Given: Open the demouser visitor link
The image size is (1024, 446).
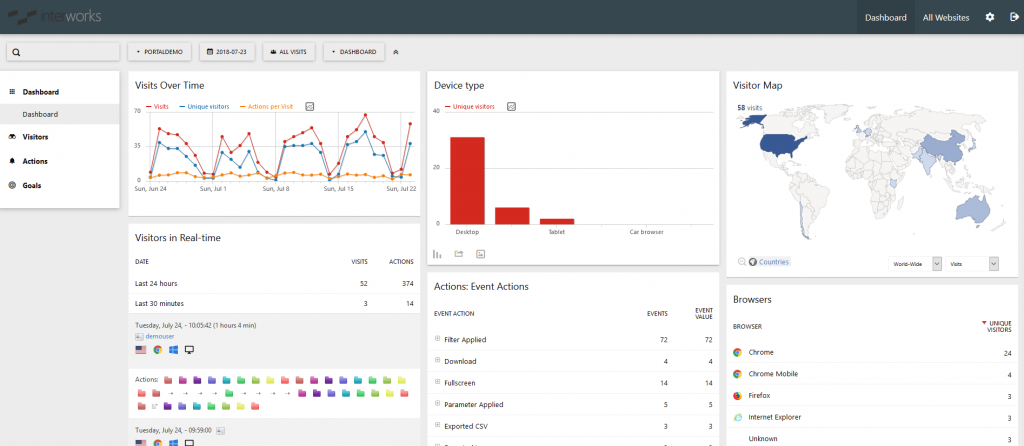Looking at the screenshot, I should [x=159, y=336].
